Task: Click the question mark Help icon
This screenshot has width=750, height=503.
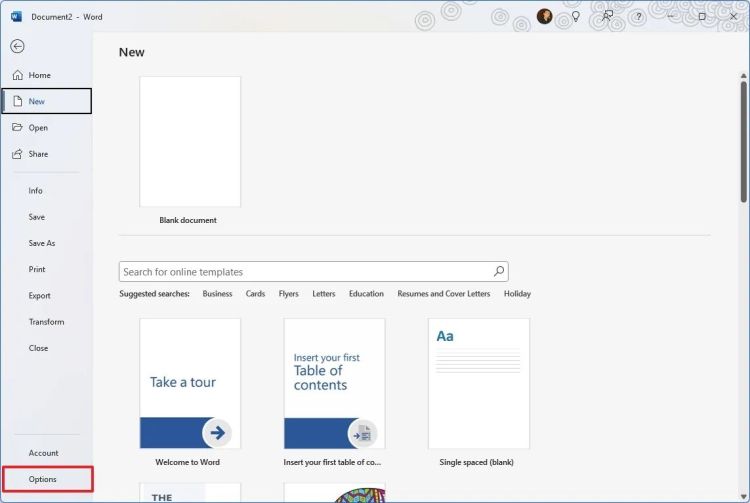Action: click(638, 17)
